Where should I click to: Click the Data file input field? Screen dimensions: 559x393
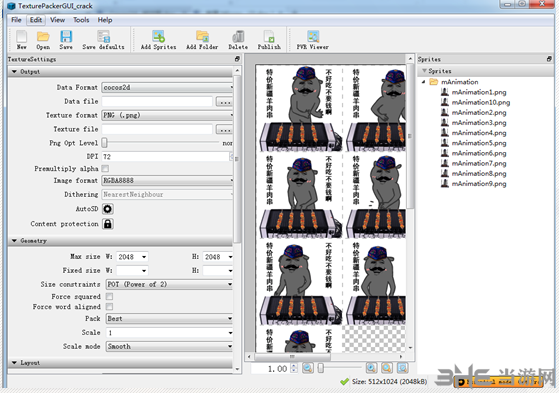coord(157,102)
